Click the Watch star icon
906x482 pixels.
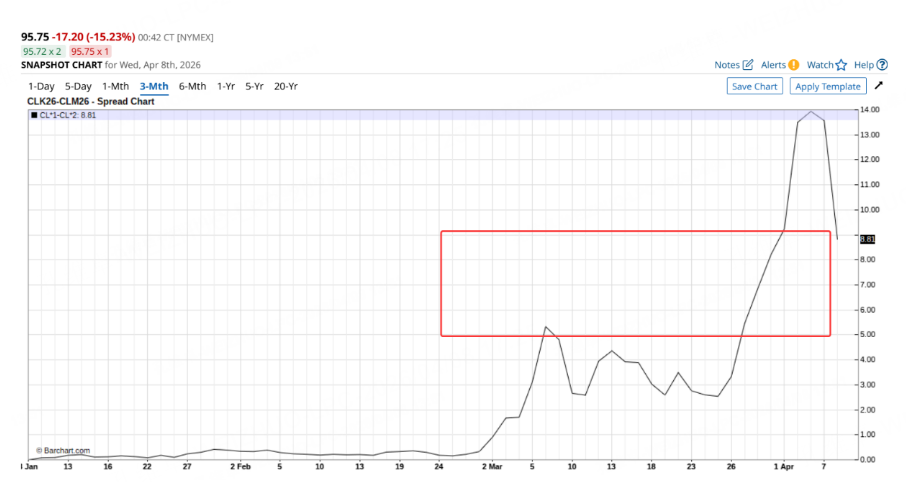pyautogui.click(x=841, y=65)
